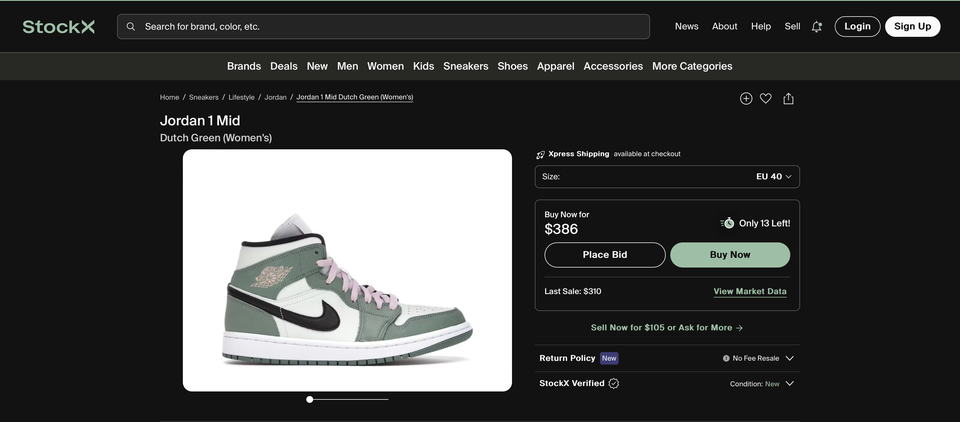Open View Market Data link
Image resolution: width=960 pixels, height=422 pixels.
(x=750, y=292)
